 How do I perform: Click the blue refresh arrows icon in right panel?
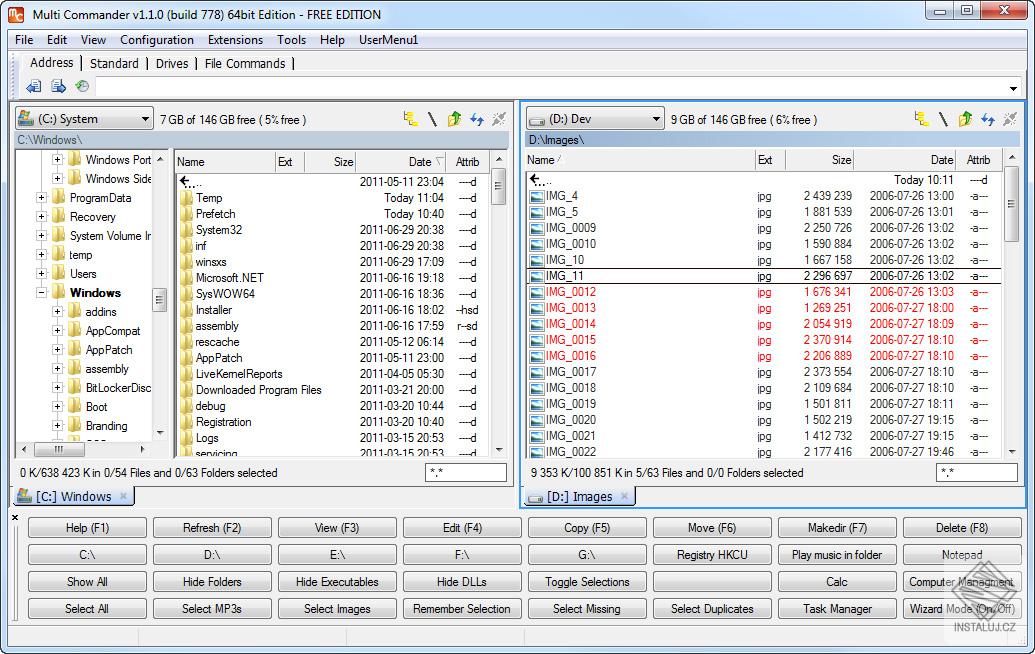[987, 119]
